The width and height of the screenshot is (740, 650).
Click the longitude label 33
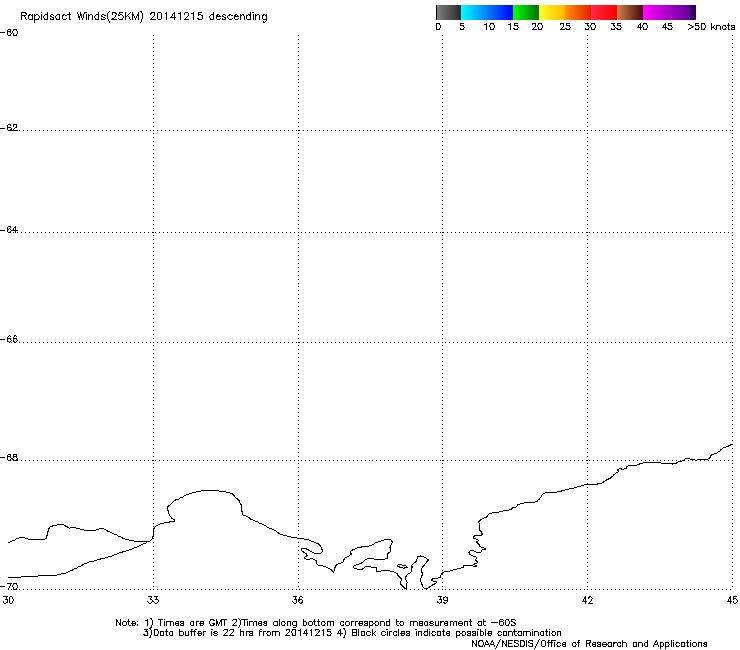point(153,600)
